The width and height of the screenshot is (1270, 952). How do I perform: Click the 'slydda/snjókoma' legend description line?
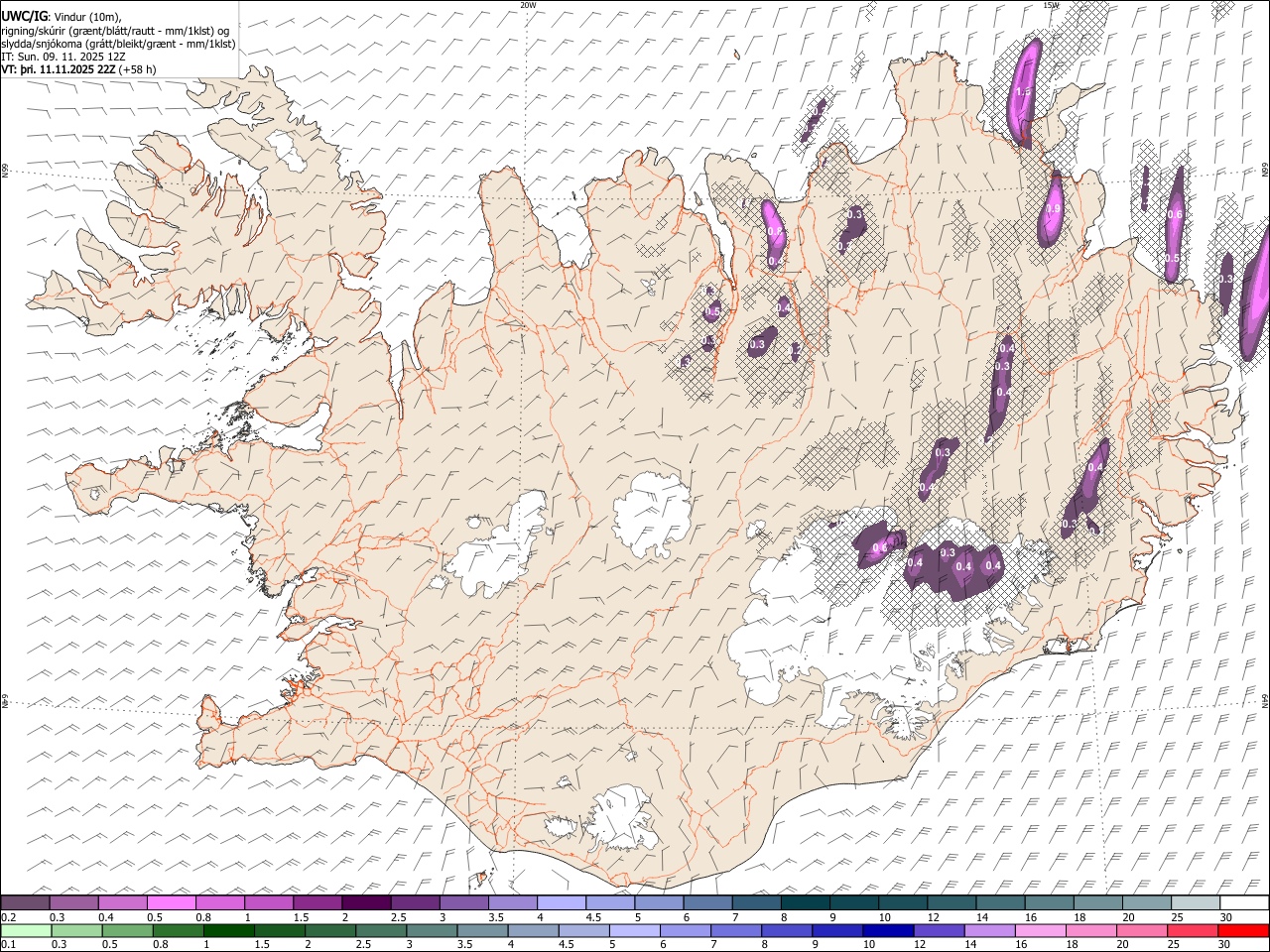pyautogui.click(x=118, y=44)
